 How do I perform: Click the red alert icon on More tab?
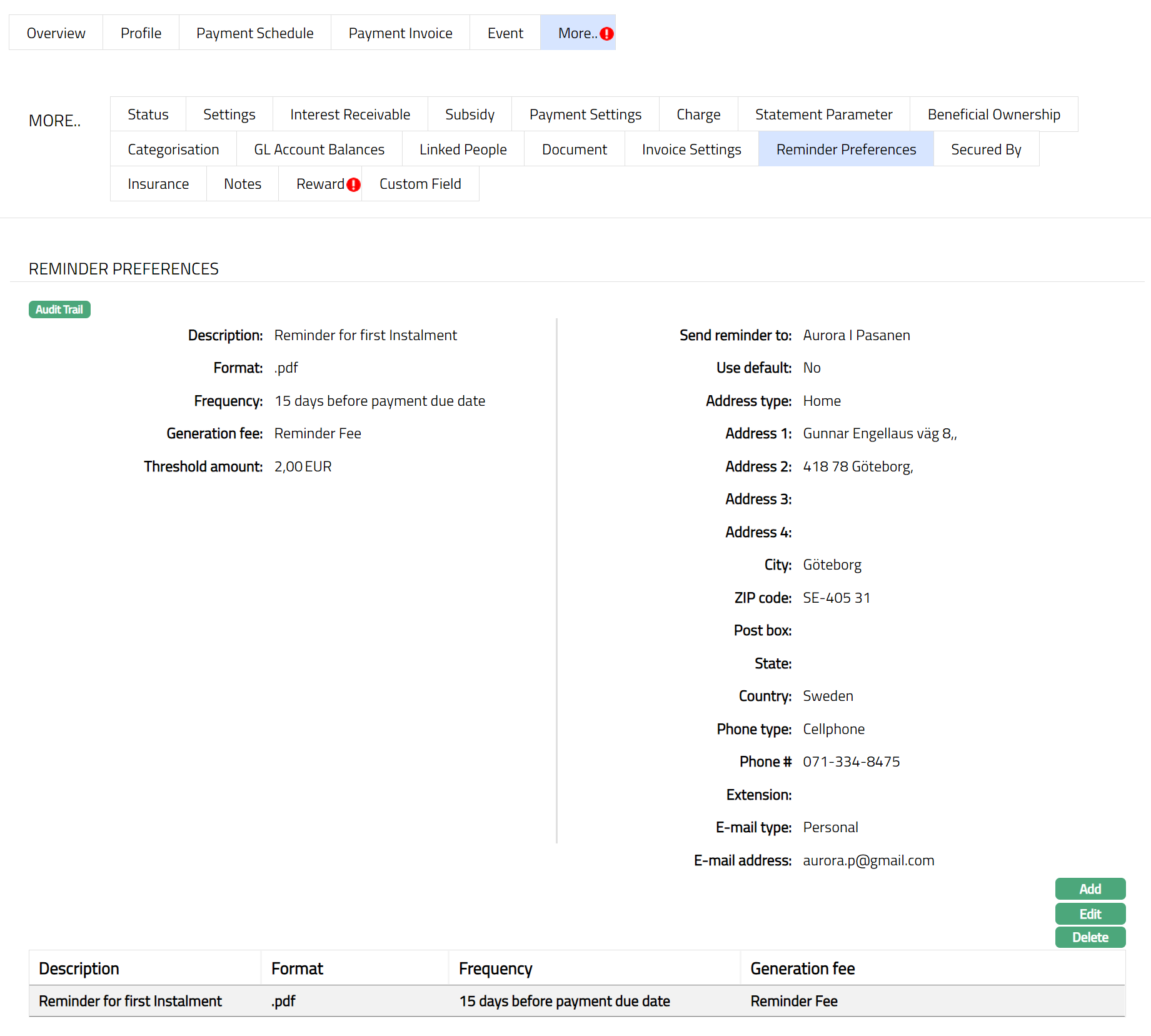click(x=606, y=34)
